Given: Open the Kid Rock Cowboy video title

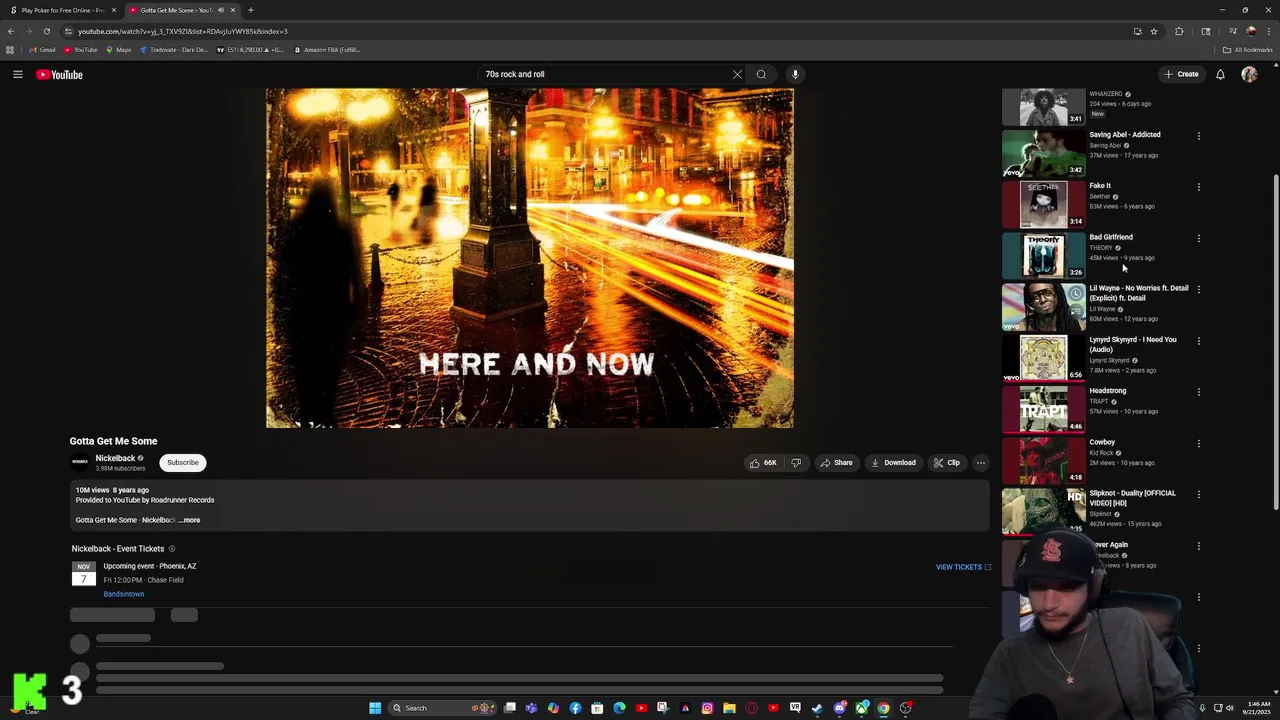Looking at the screenshot, I should [1102, 442].
